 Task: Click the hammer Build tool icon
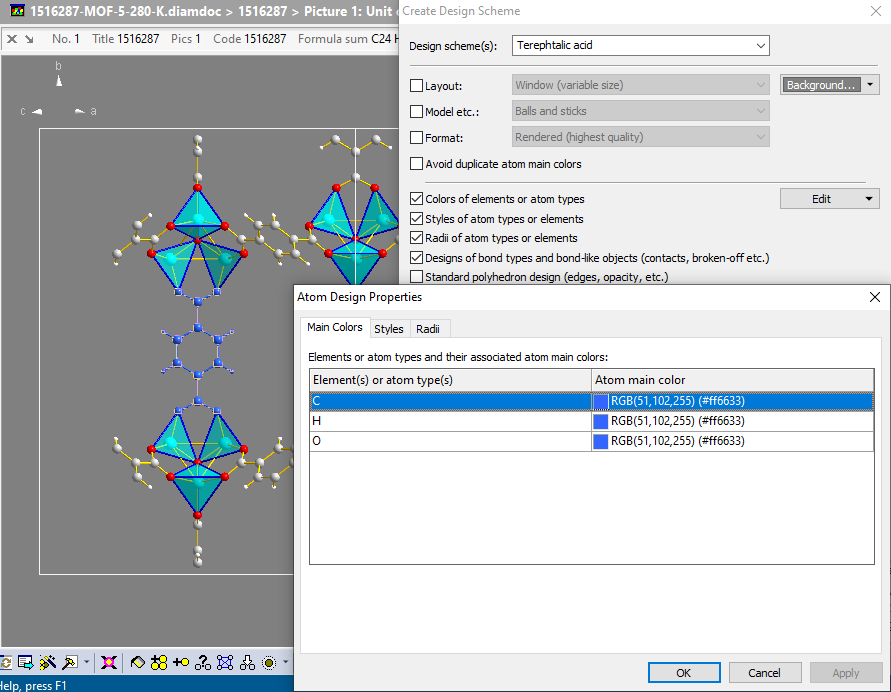coord(70,662)
